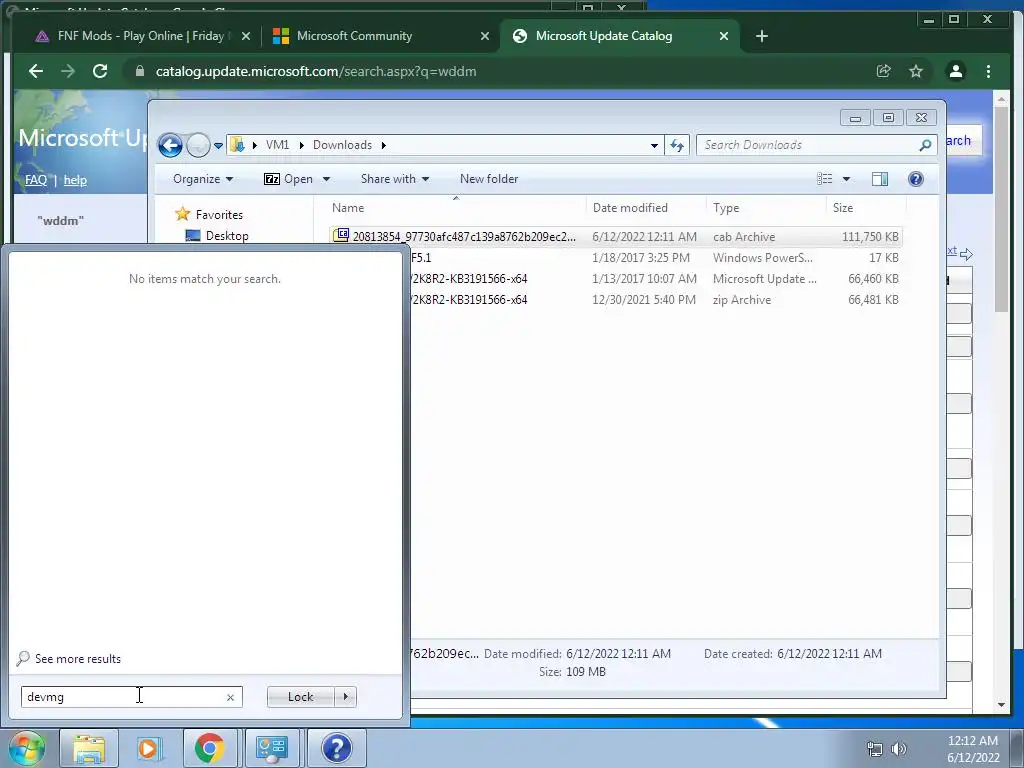Go back in Chrome browser history

[36, 71]
